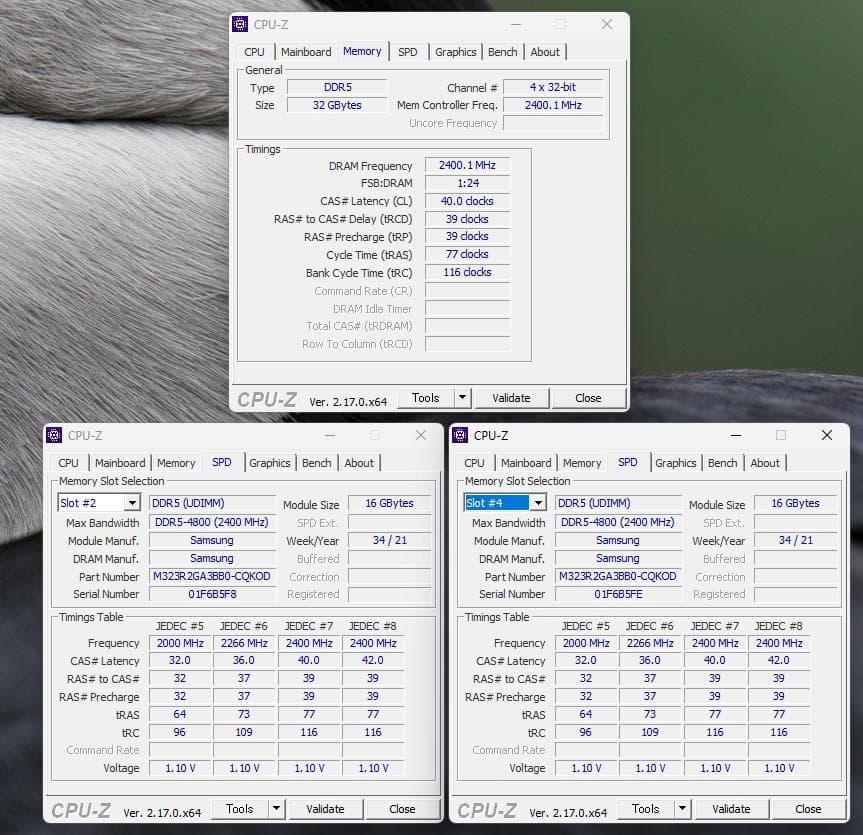This screenshot has height=835, width=863.
Task: Click the Bank Cycle Time value 116 clocks
Action: 467,272
